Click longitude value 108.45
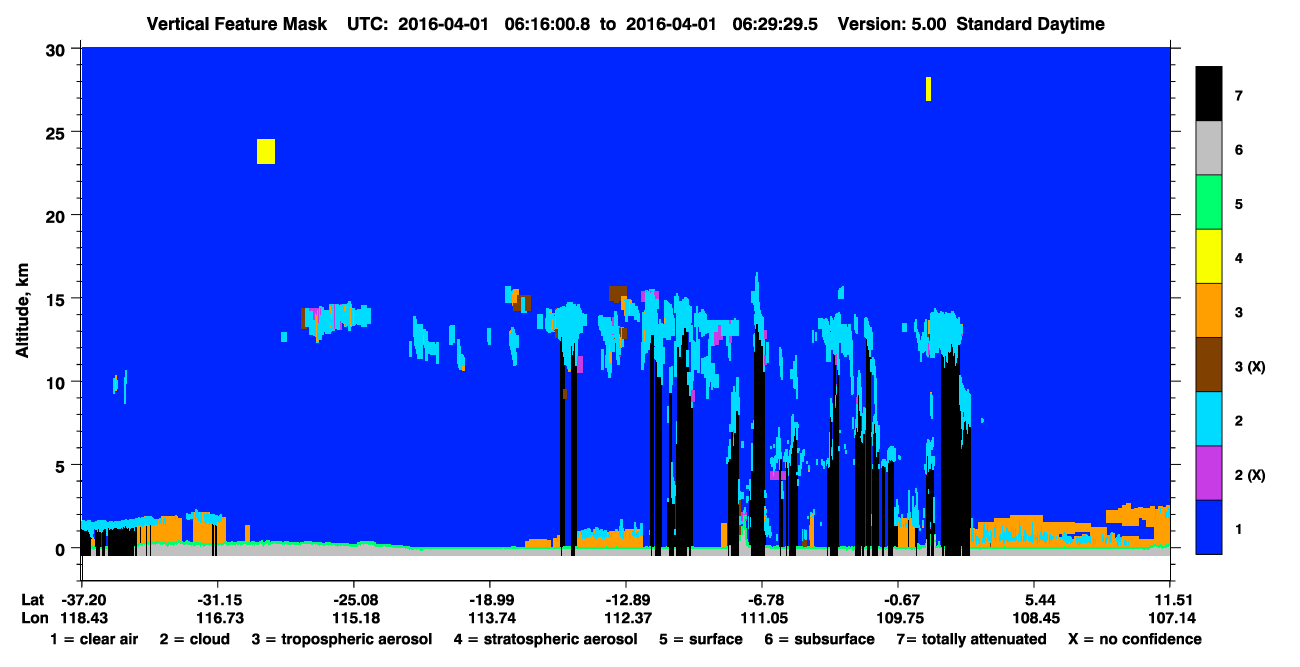This screenshot has width=1300, height=667. [1034, 618]
